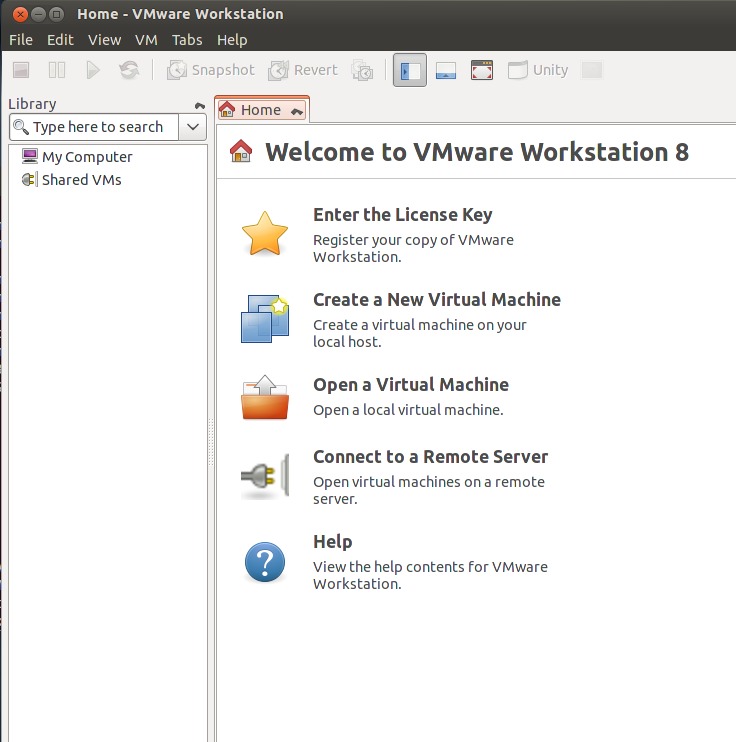
Task: Select the Home tab
Action: (260, 110)
